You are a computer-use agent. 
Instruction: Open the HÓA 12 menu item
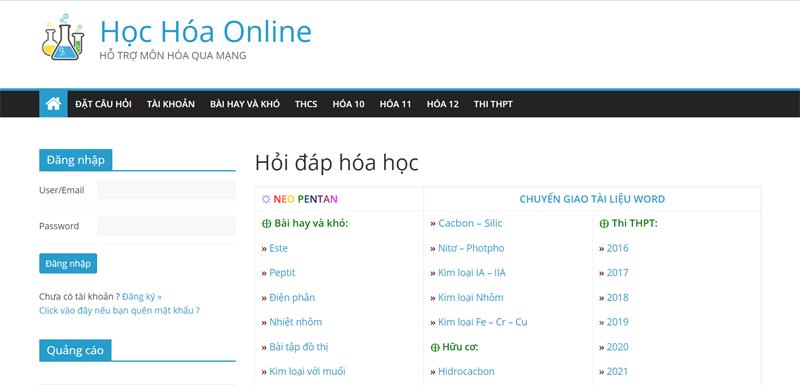coord(443,104)
